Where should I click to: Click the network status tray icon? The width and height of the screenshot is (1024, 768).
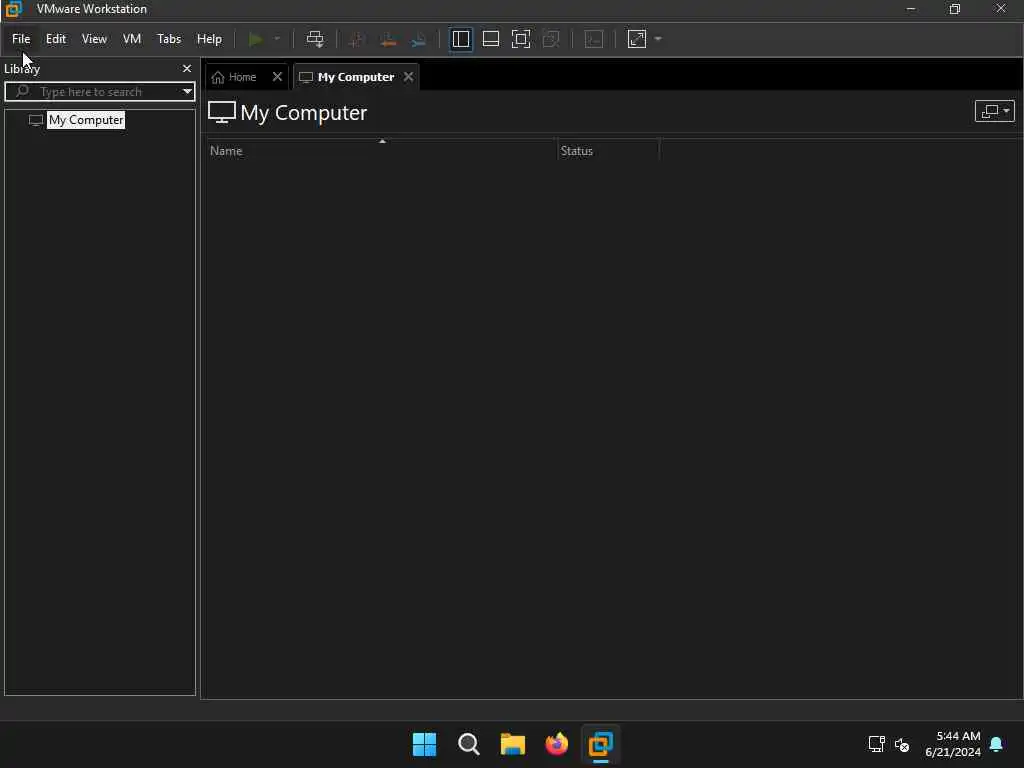click(x=876, y=744)
